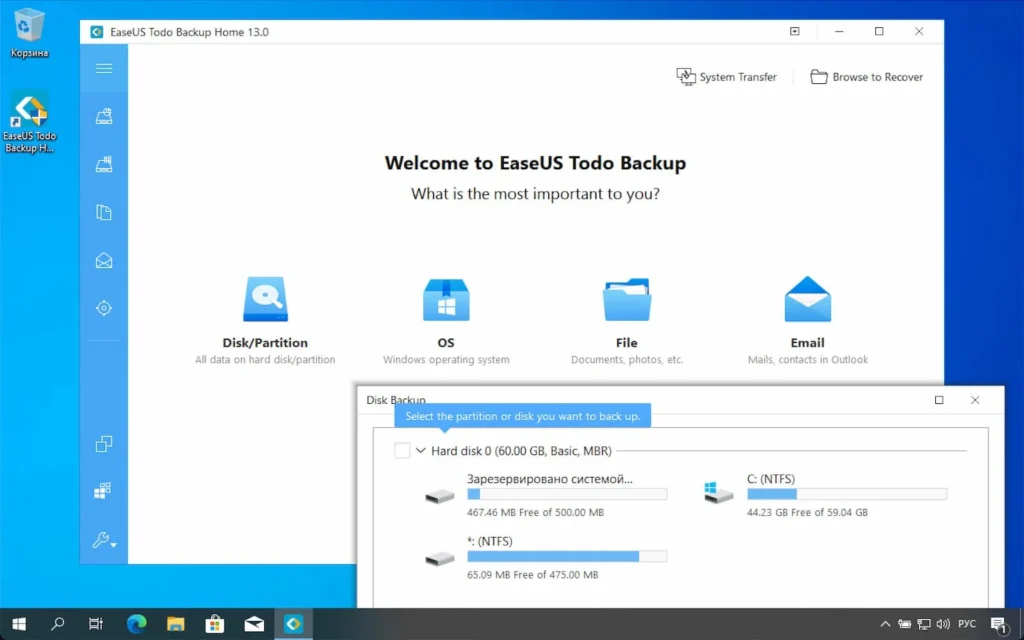
Task: Click EaseUS Todo Backup taskbar icon
Action: click(x=293, y=624)
